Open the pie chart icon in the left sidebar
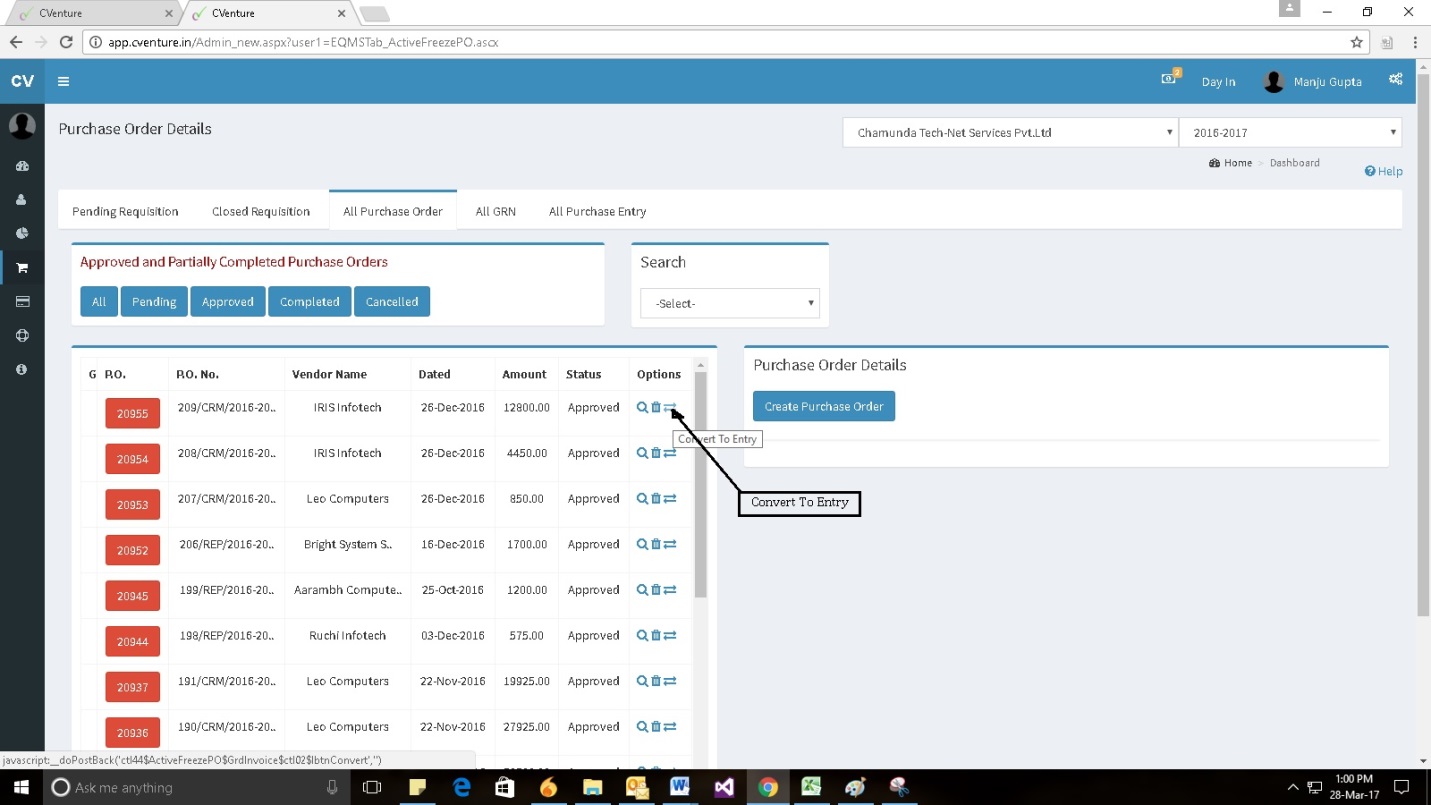This screenshot has width=1431, height=805. pyautogui.click(x=22, y=234)
